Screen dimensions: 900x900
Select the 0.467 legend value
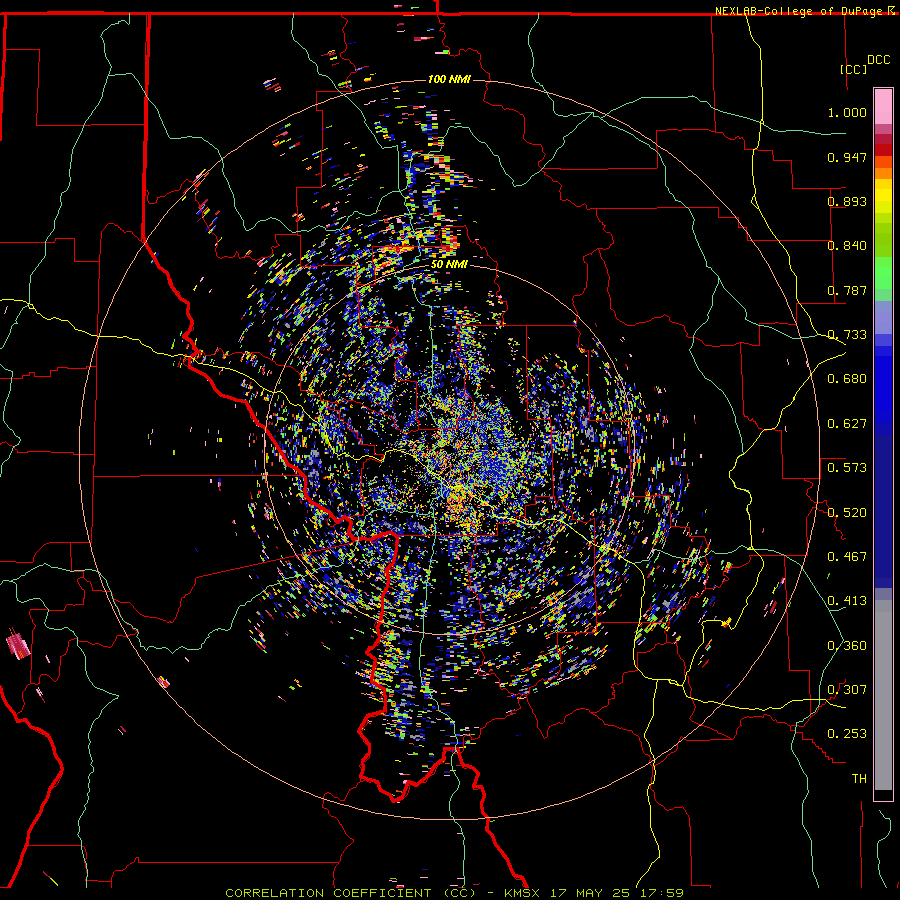tap(847, 557)
